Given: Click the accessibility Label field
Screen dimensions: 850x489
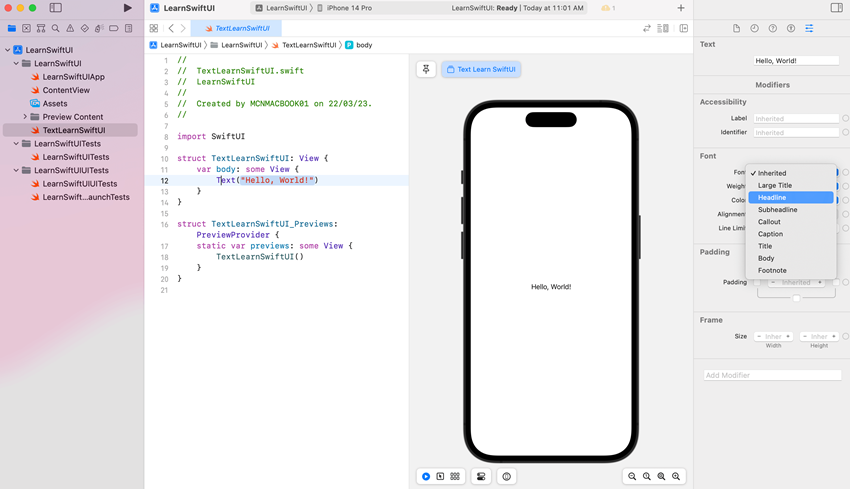Looking at the screenshot, I should pos(796,119).
